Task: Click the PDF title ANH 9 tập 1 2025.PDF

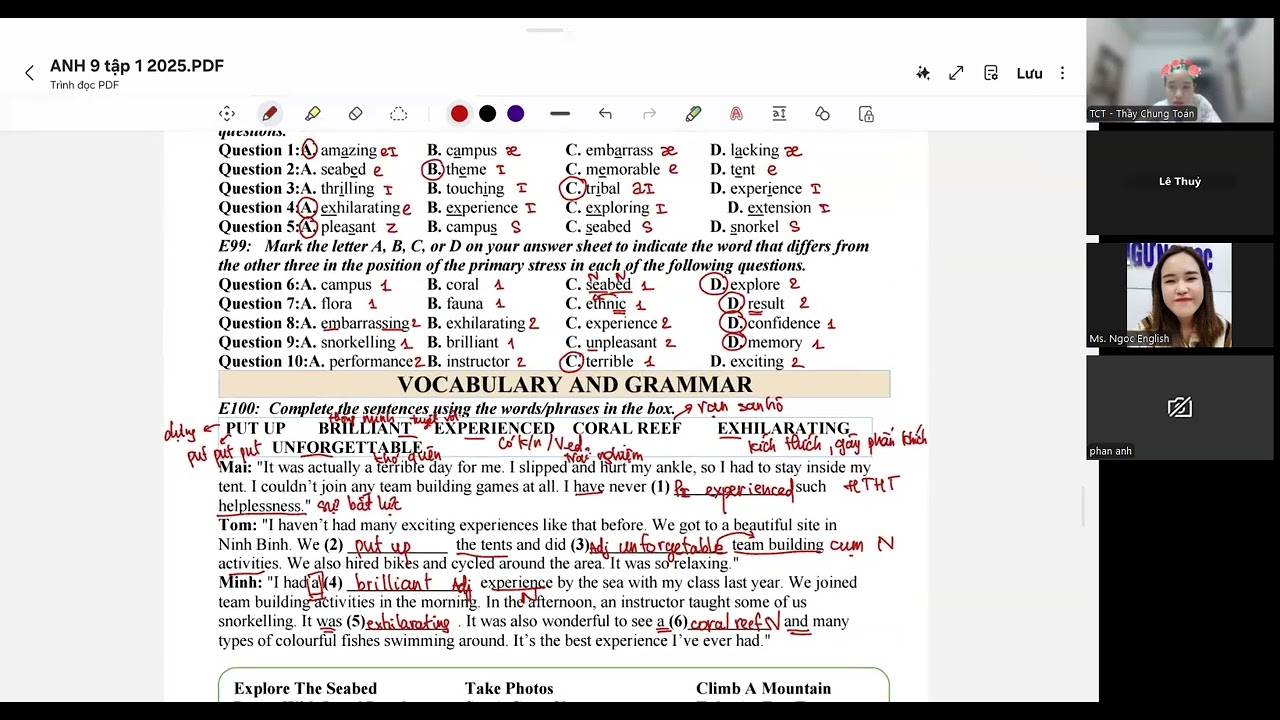Action: [x=137, y=66]
